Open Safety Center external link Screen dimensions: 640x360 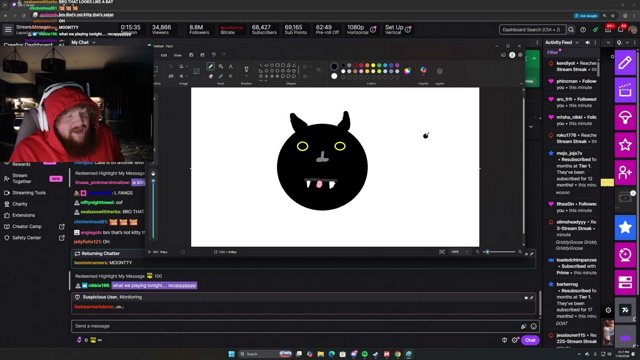click(x=62, y=238)
